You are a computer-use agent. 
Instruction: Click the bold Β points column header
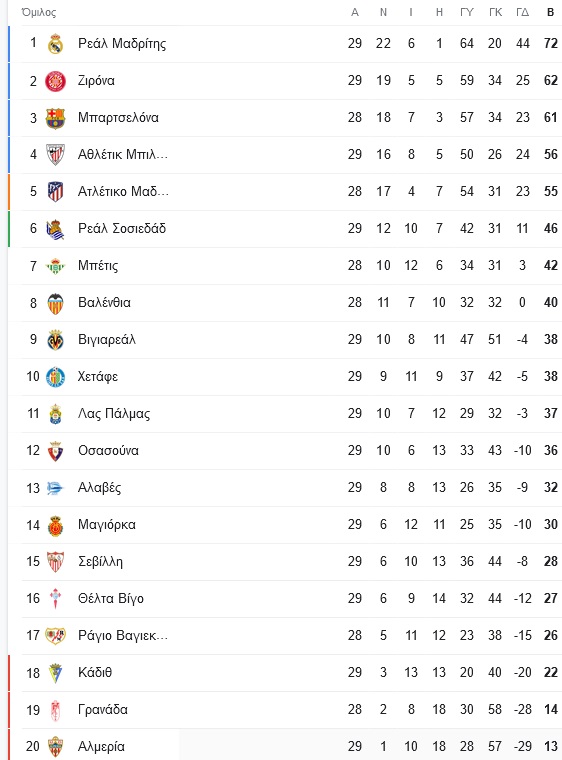pyautogui.click(x=550, y=13)
